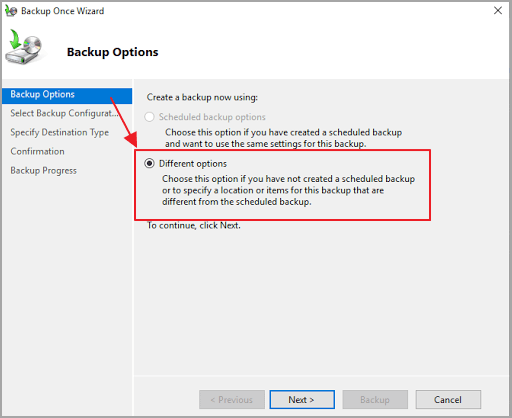Screen dimensions: 512x418
Task: Click the disabled Backup button
Action: pyautogui.click(x=375, y=399)
